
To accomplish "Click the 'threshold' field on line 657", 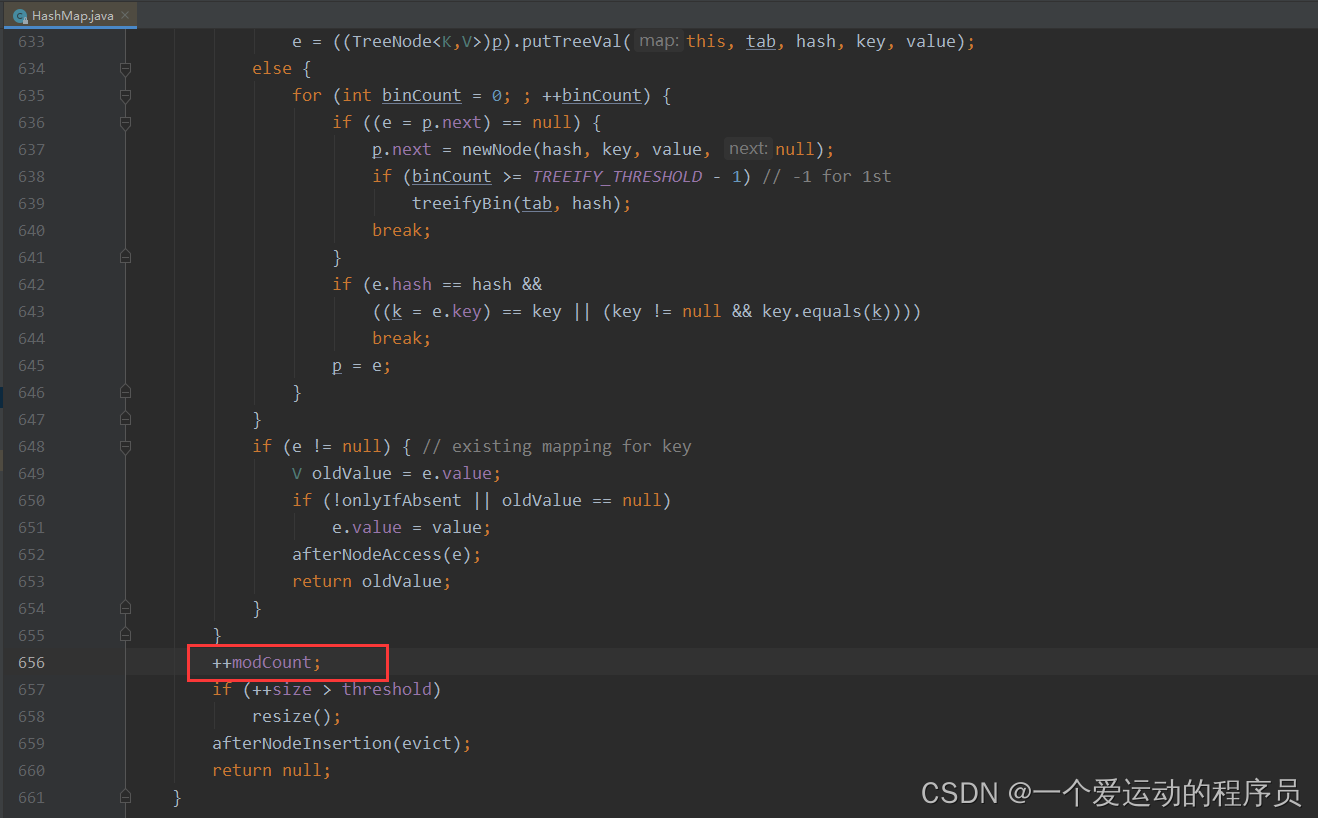I will click(x=386, y=689).
